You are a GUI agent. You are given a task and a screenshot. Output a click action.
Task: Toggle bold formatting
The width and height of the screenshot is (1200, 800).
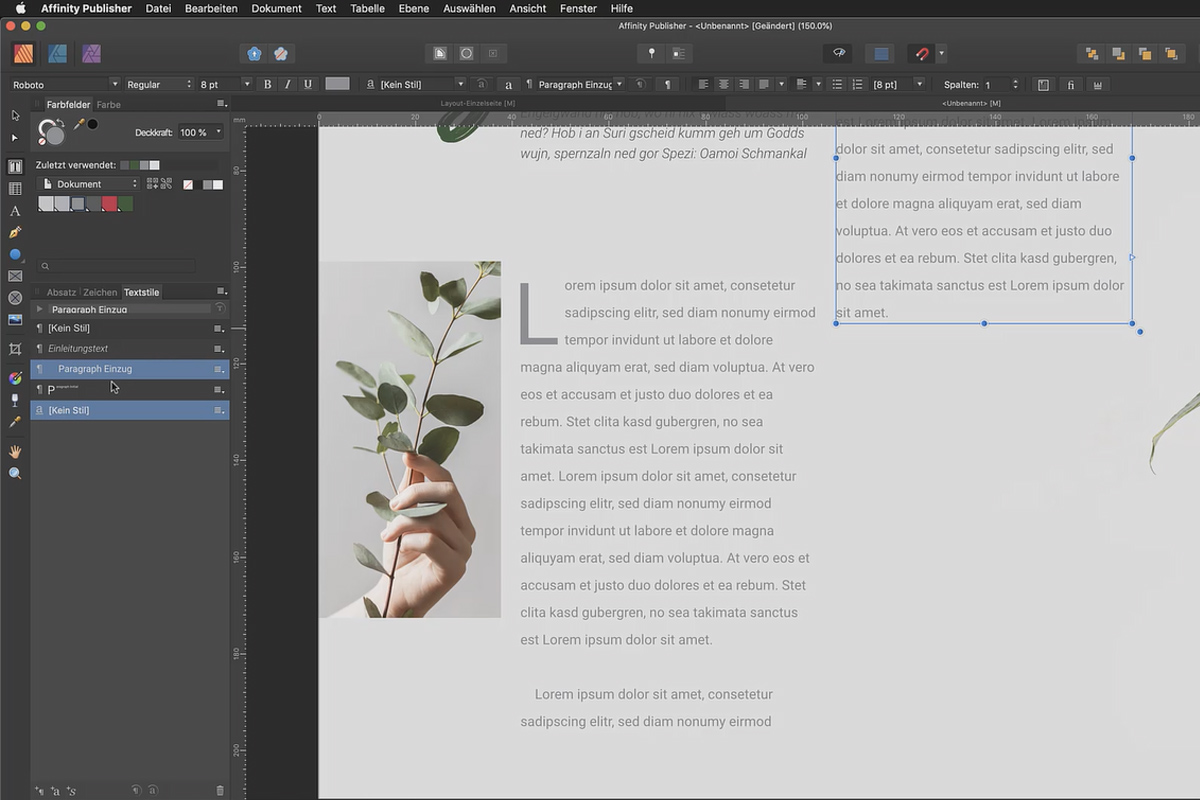[267, 84]
